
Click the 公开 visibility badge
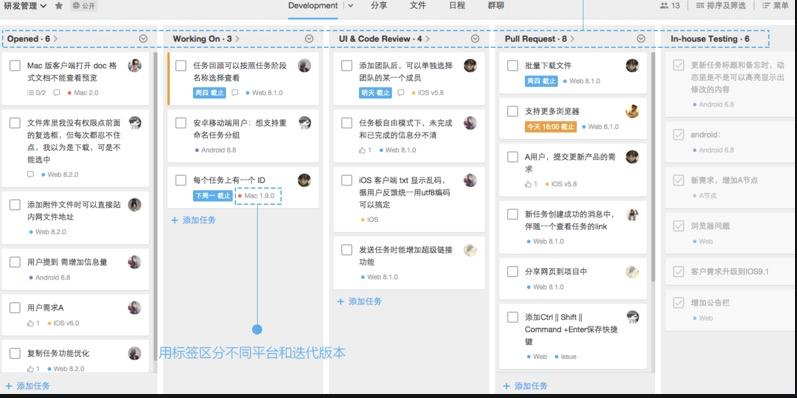[83, 6]
